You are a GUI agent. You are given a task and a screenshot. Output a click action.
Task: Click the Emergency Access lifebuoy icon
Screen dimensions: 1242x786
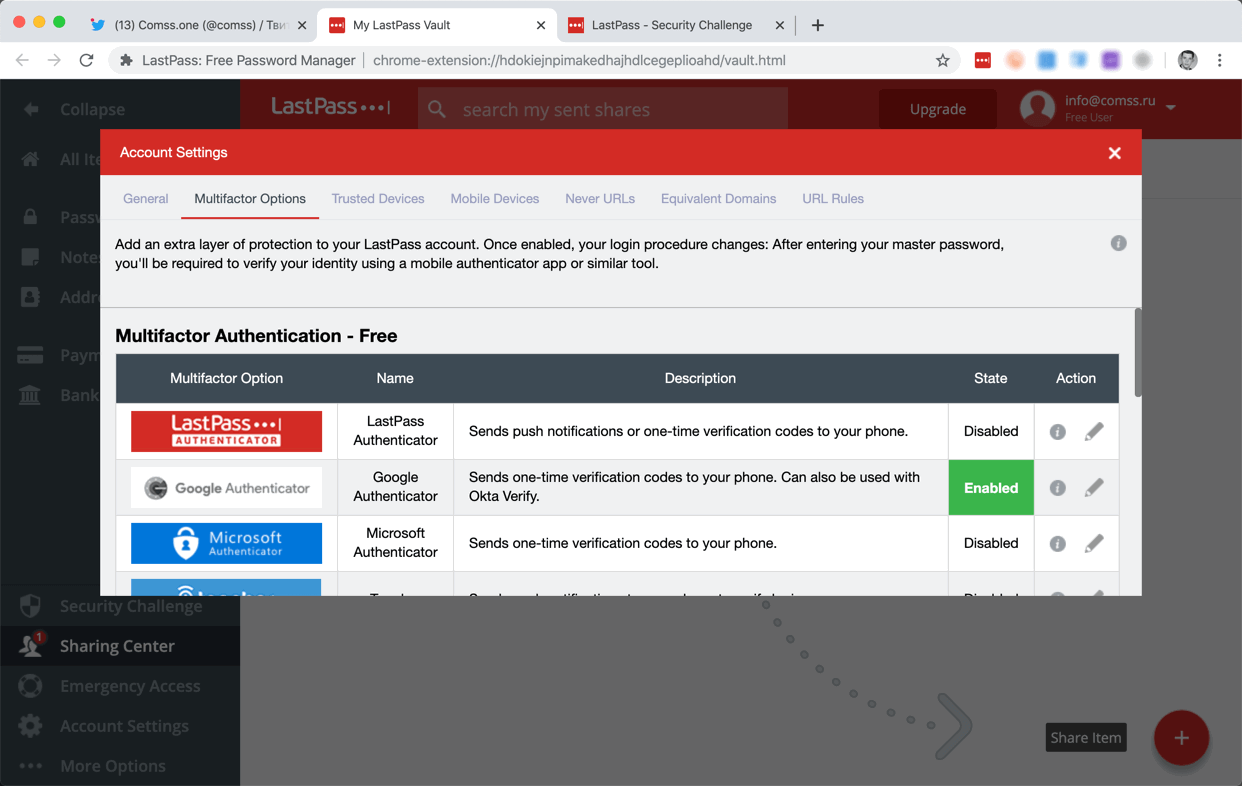pyautogui.click(x=30, y=686)
